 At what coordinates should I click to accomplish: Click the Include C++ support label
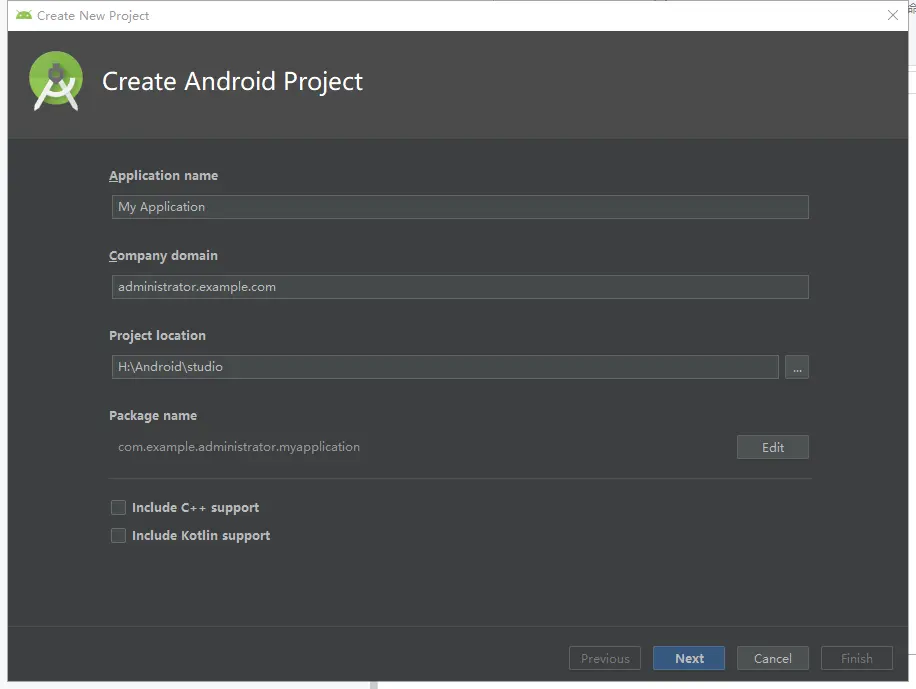pyautogui.click(x=196, y=508)
